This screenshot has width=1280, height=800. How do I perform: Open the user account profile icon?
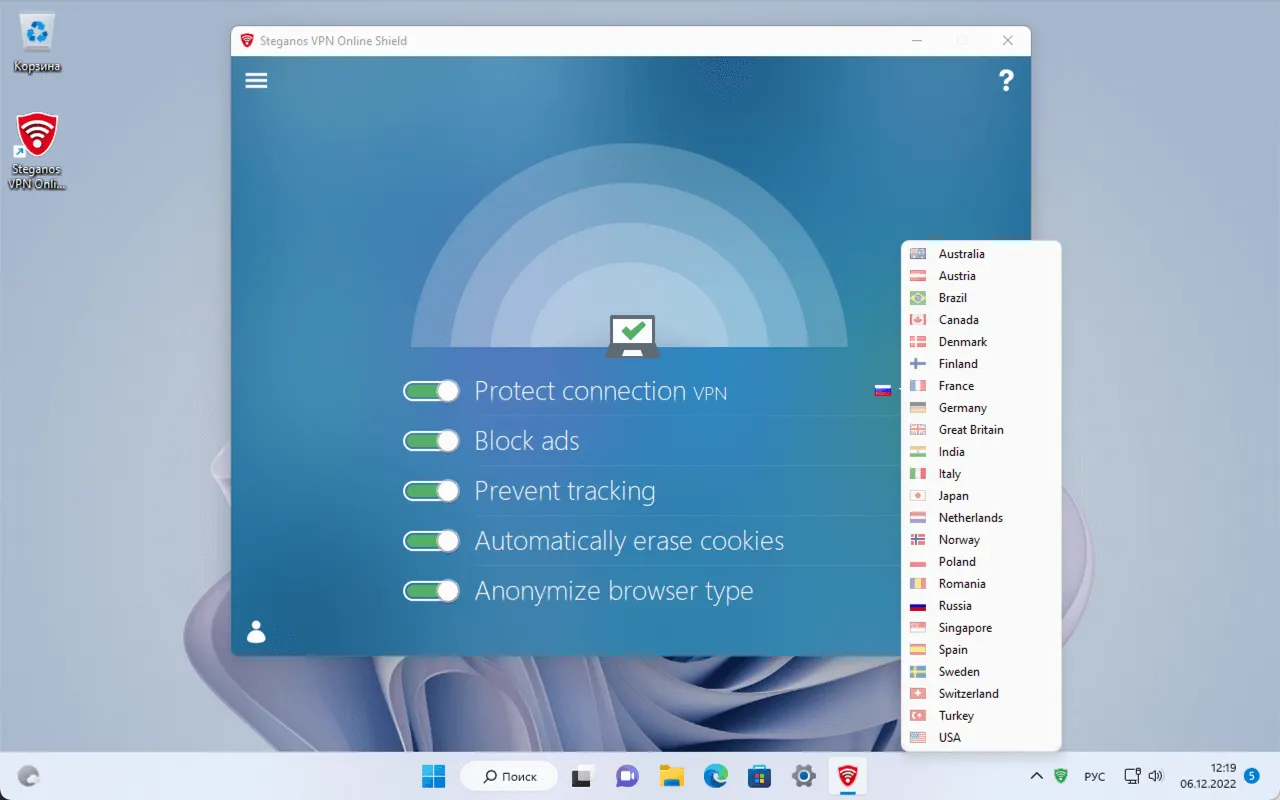[256, 631]
